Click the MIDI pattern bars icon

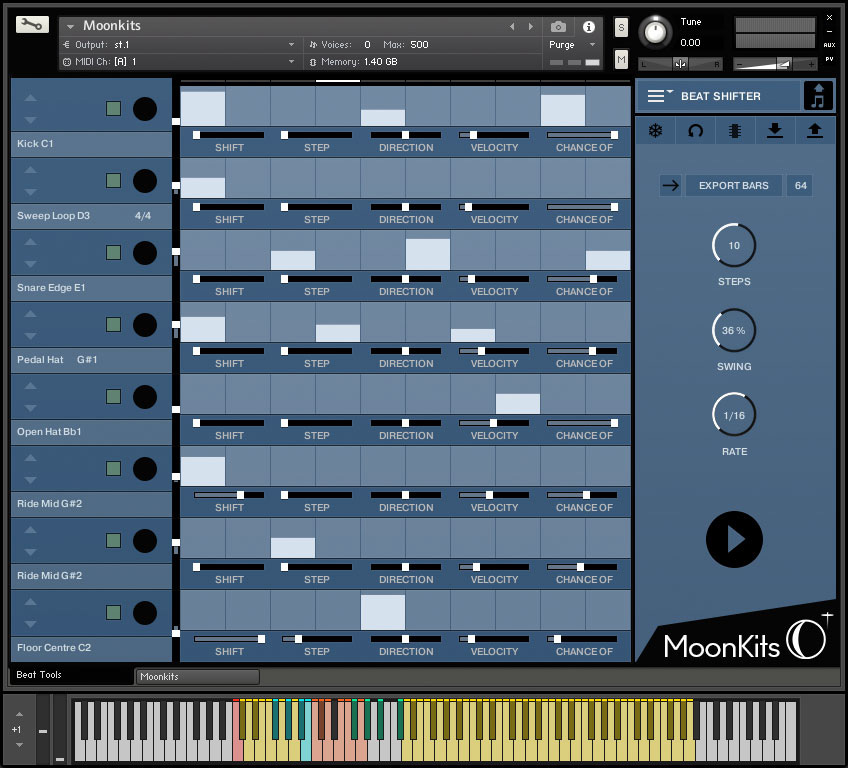click(x=735, y=130)
